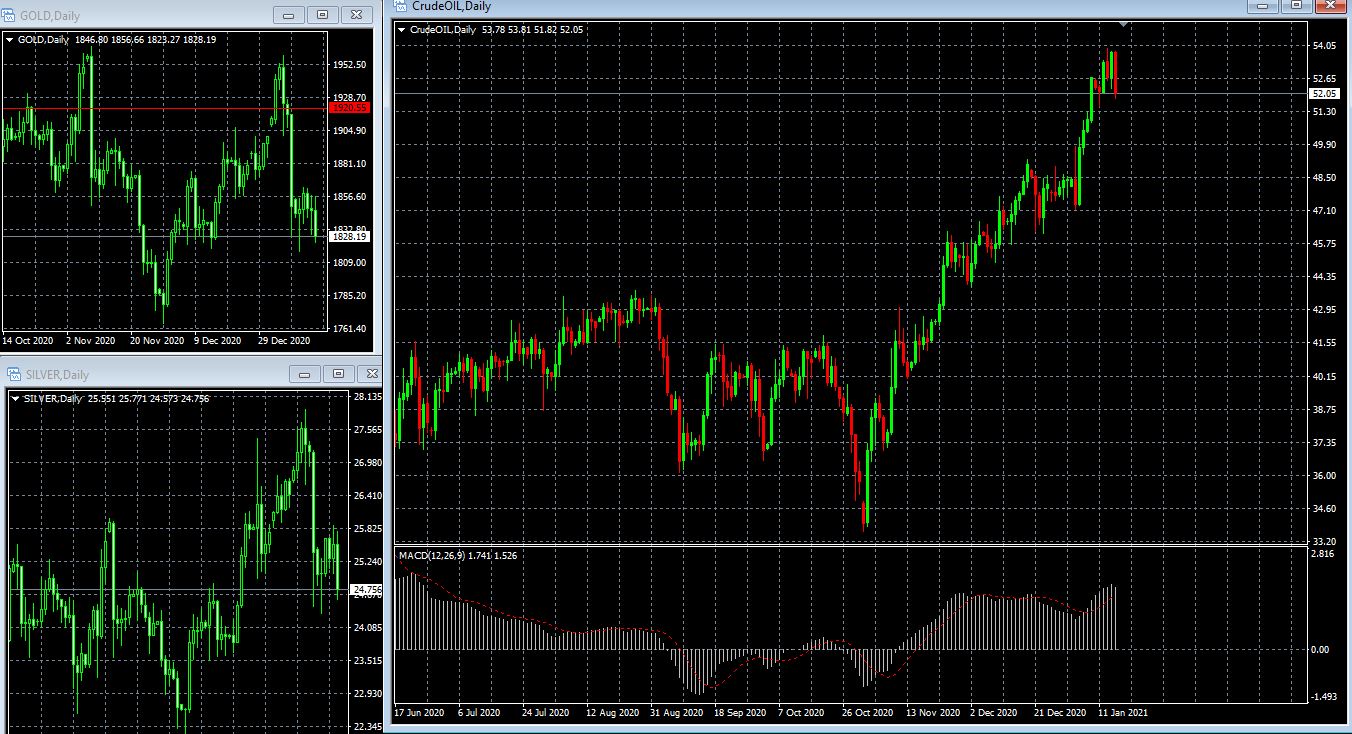Screen dimensions: 1352x734
Task: Click the SILVER chart window icon
Action: 14,374
